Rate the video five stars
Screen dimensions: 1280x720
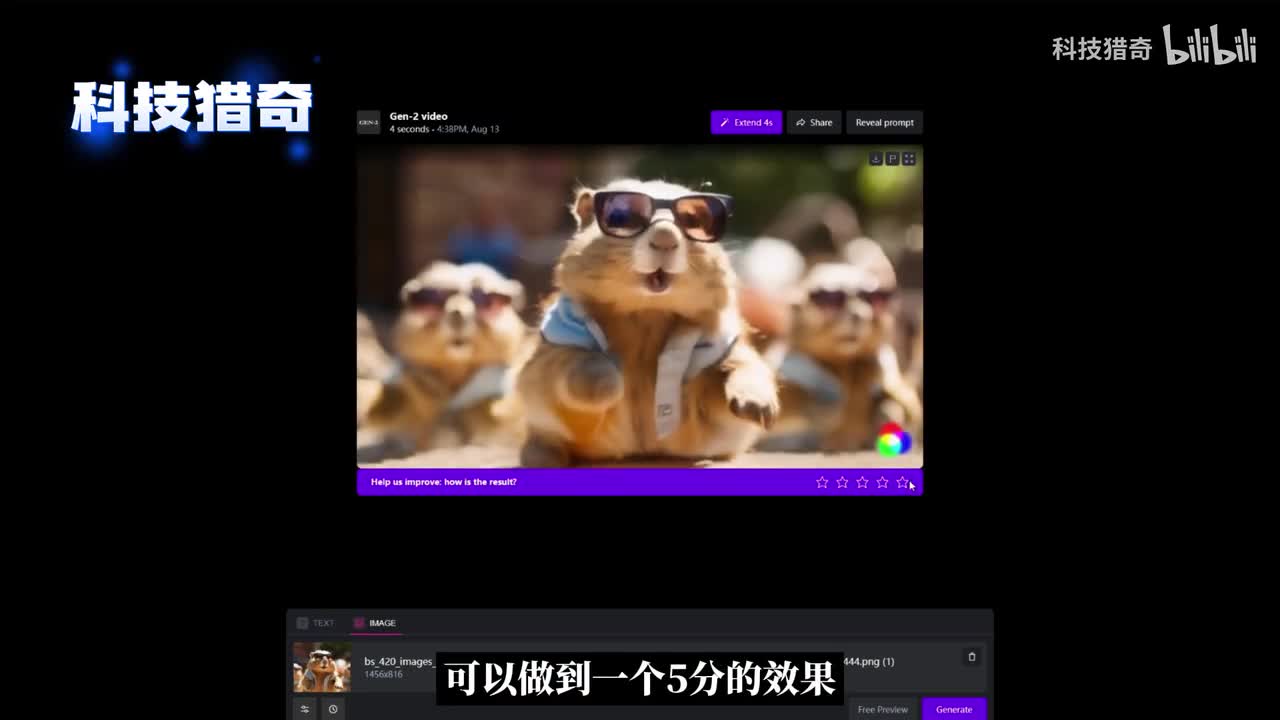902,482
